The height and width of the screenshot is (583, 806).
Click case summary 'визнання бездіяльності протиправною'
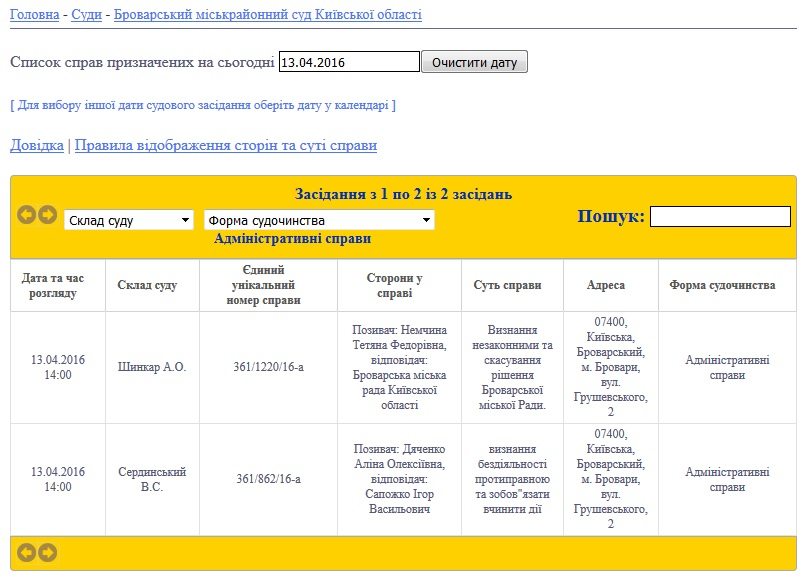coord(512,479)
